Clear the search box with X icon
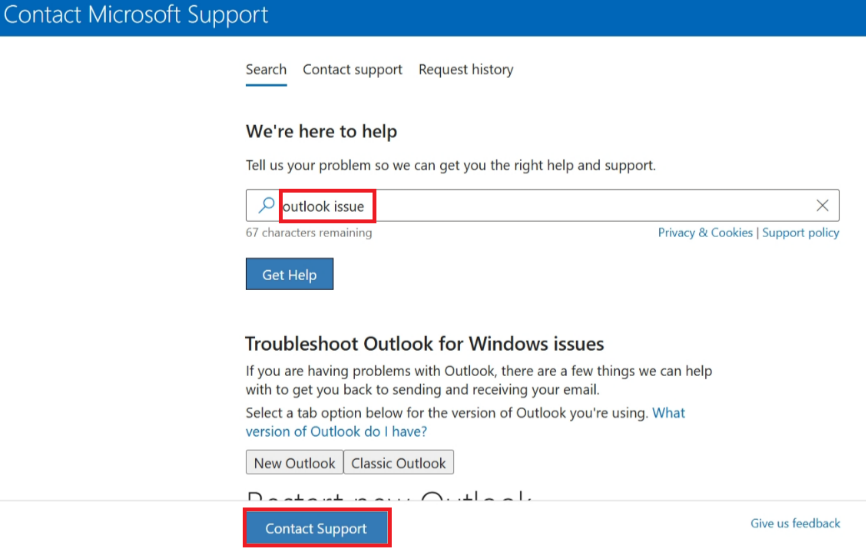Viewport: 866px width, 555px height. point(822,205)
